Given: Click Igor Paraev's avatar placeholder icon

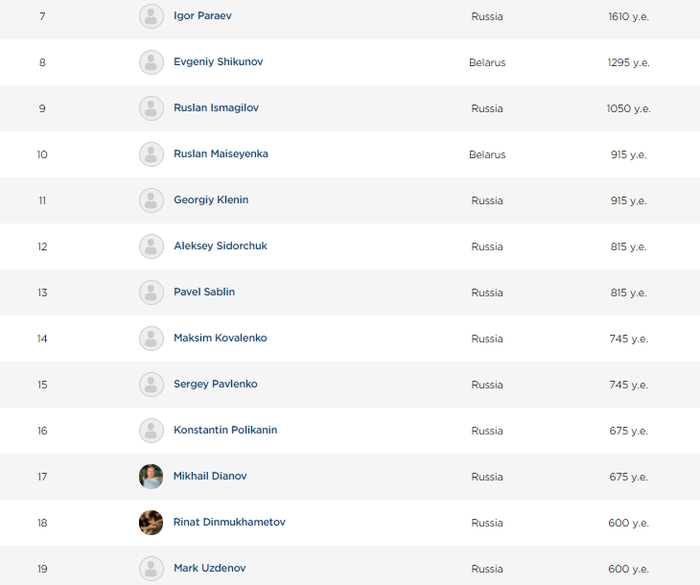Looking at the screenshot, I should [151, 16].
